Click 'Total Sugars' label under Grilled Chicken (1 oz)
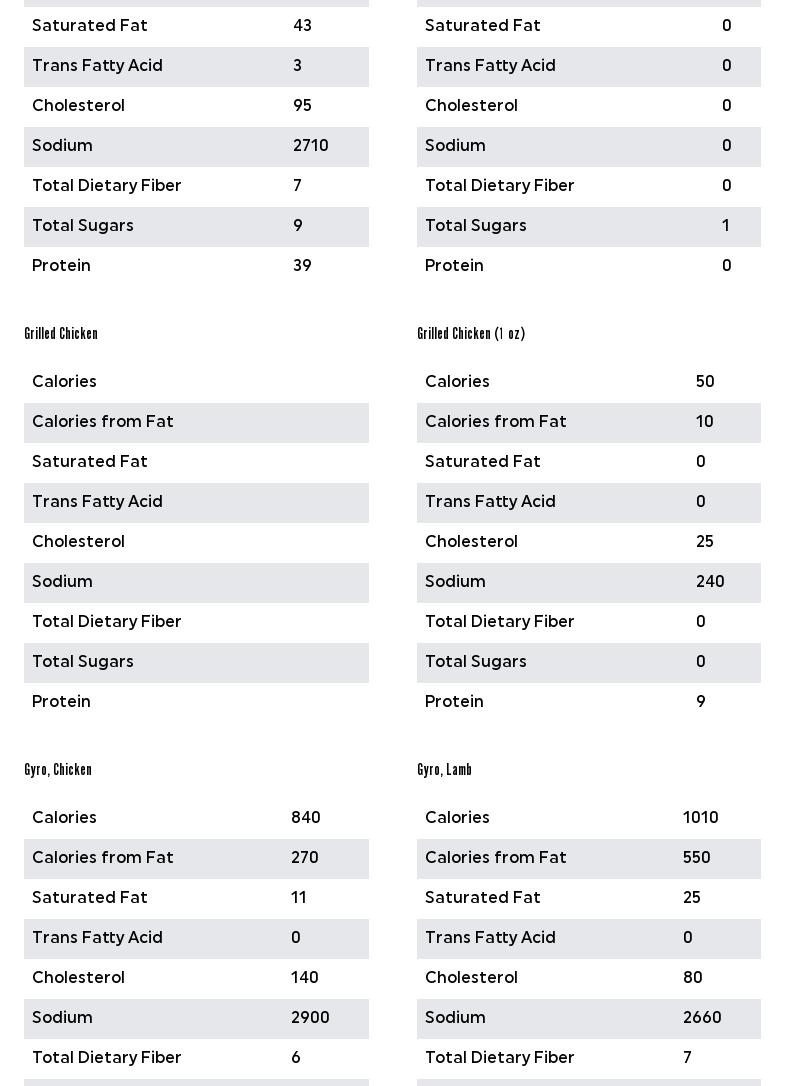This screenshot has height=1086, width=785. [475, 662]
